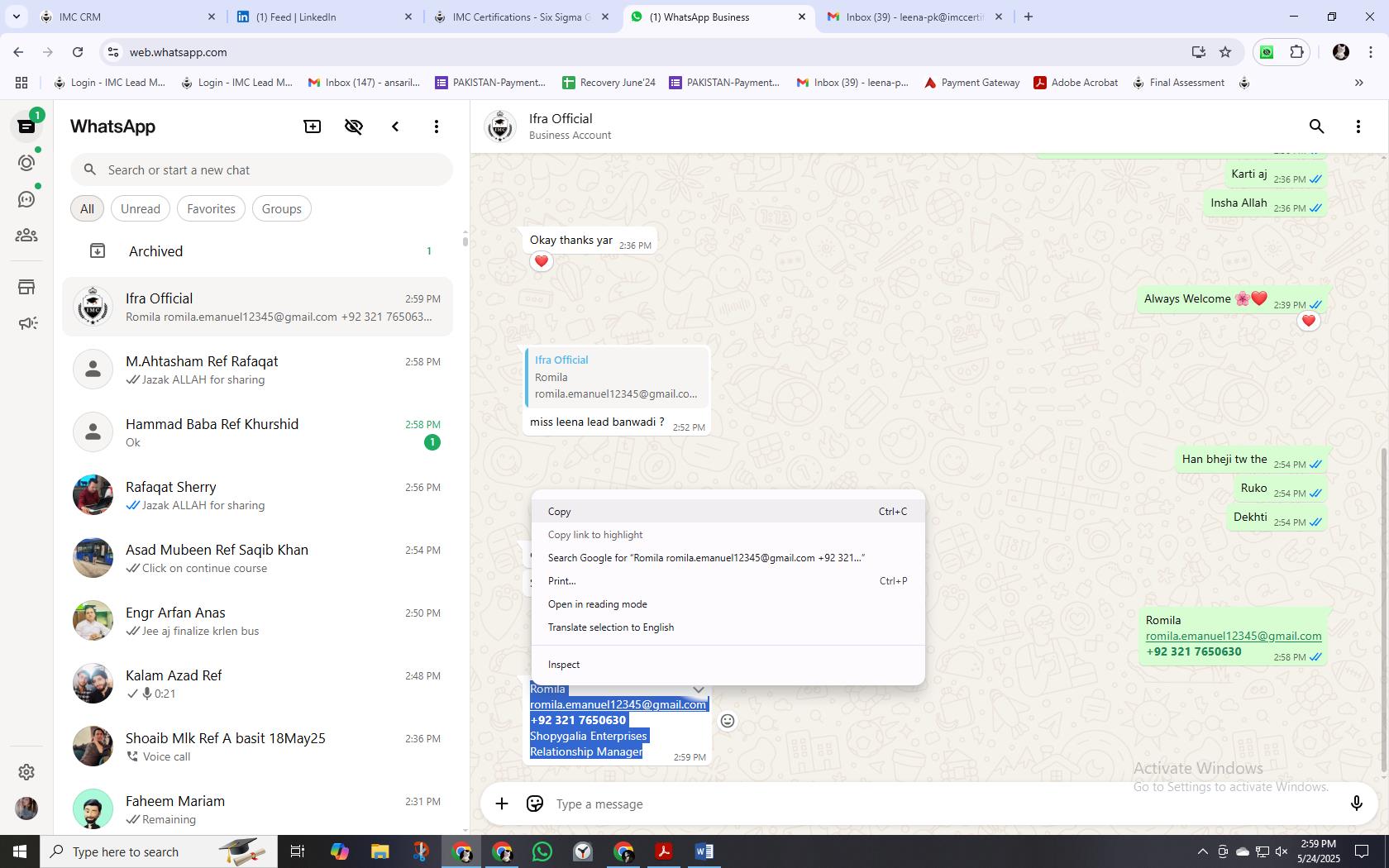Bookmark this page star icon
Viewport: 1389px width, 868px height.
click(x=1225, y=52)
